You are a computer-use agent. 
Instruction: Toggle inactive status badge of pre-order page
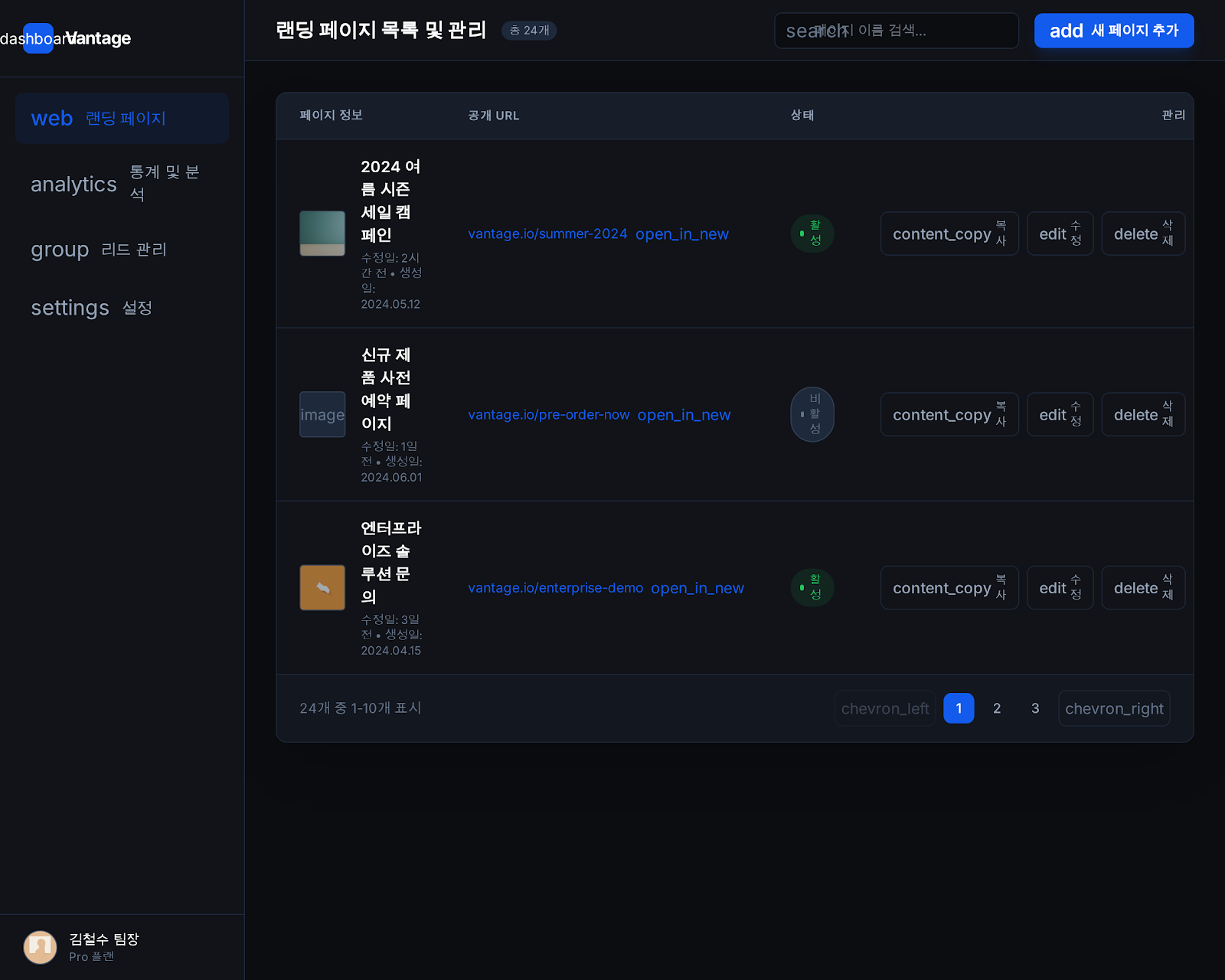[x=812, y=414]
